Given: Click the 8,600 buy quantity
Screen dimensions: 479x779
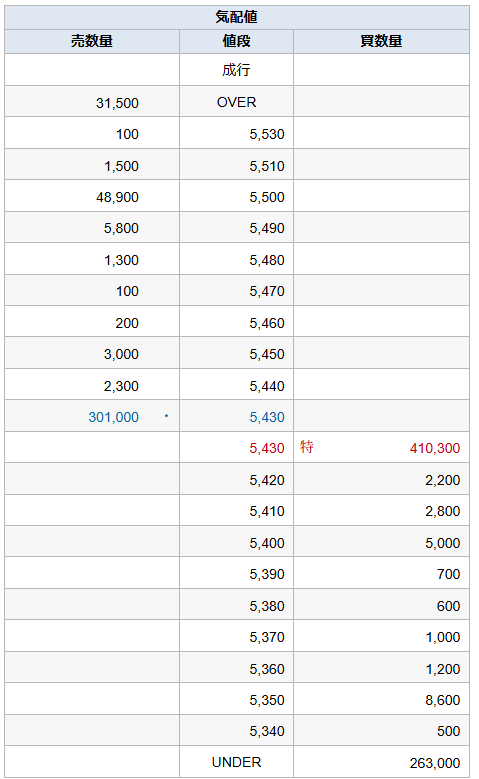Looking at the screenshot, I should coord(442,700).
